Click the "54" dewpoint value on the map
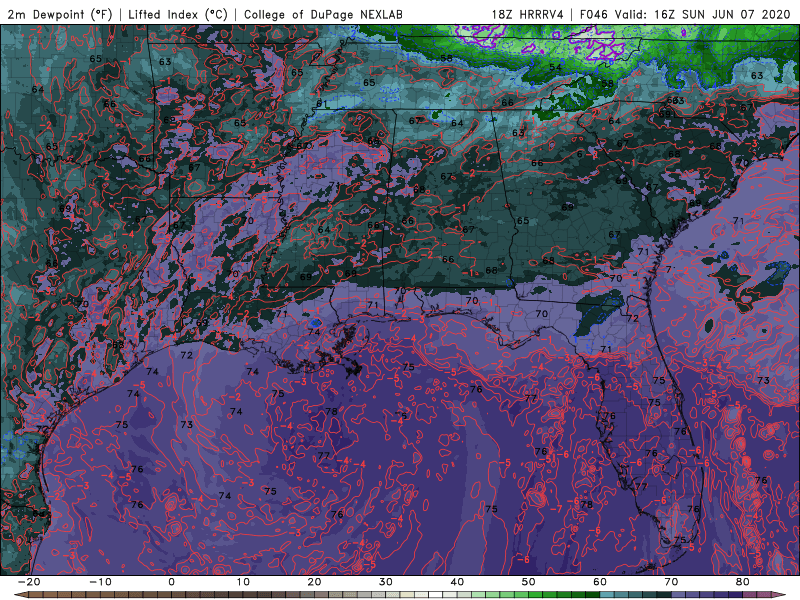This screenshot has width=800, height=600. (555, 67)
